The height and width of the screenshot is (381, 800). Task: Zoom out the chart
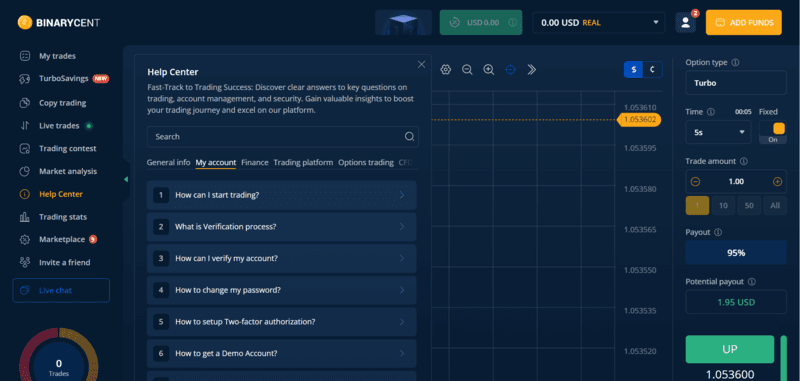(x=467, y=70)
